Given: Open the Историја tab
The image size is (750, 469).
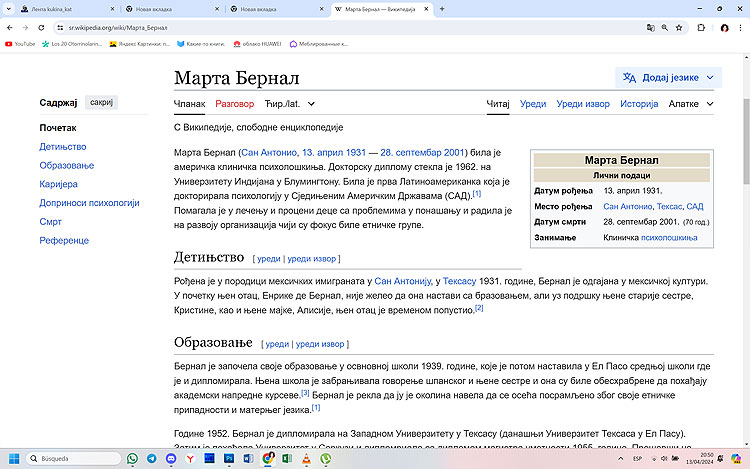Looking at the screenshot, I should 638,103.
